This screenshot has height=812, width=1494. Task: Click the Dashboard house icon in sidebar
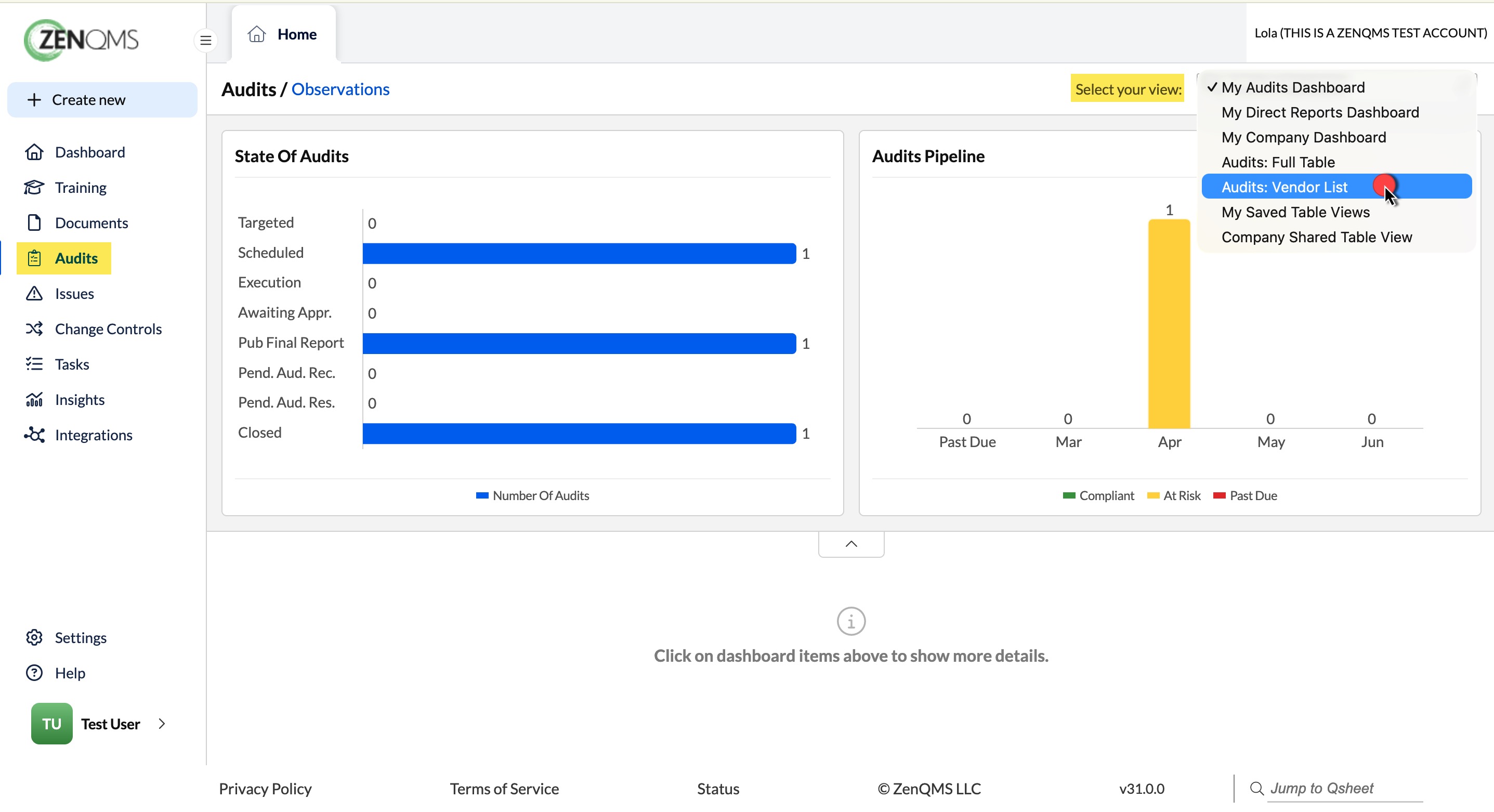tap(34, 152)
